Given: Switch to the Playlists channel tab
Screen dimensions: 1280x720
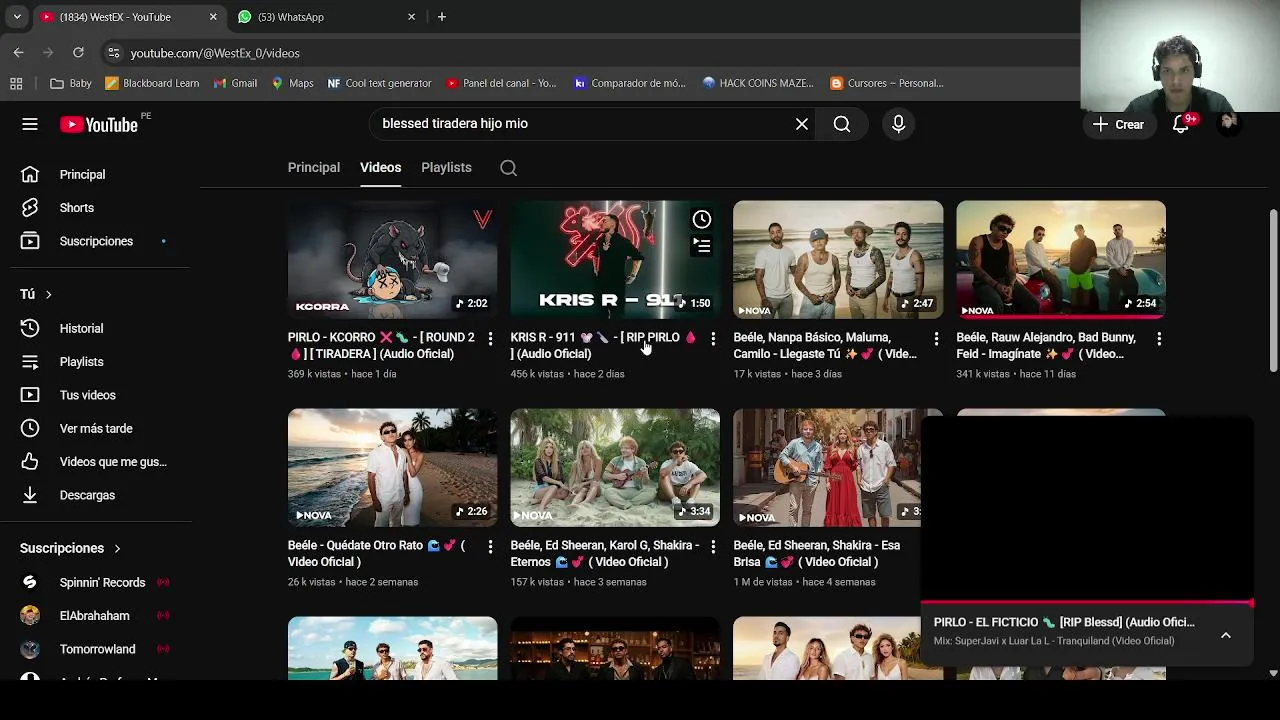Looking at the screenshot, I should coord(446,168).
